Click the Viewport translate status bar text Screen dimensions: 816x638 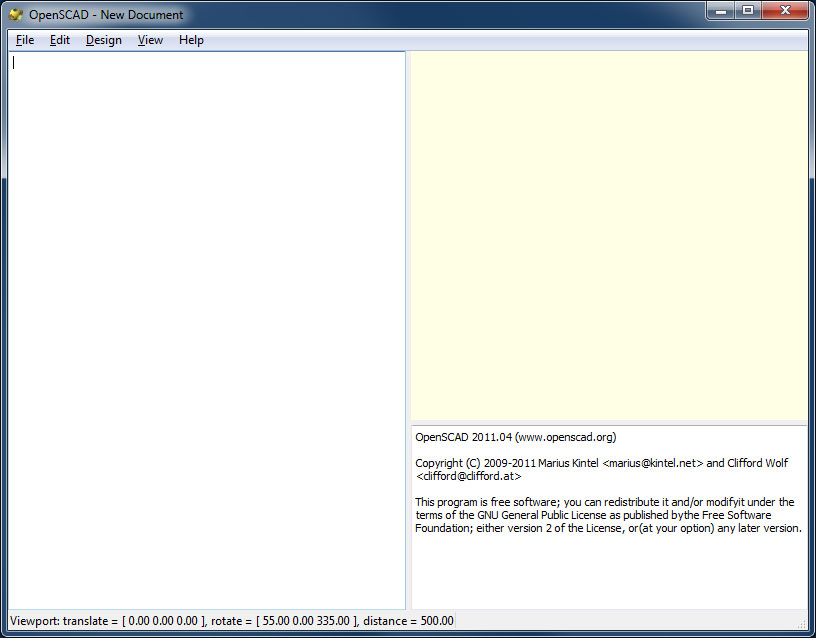click(232, 621)
